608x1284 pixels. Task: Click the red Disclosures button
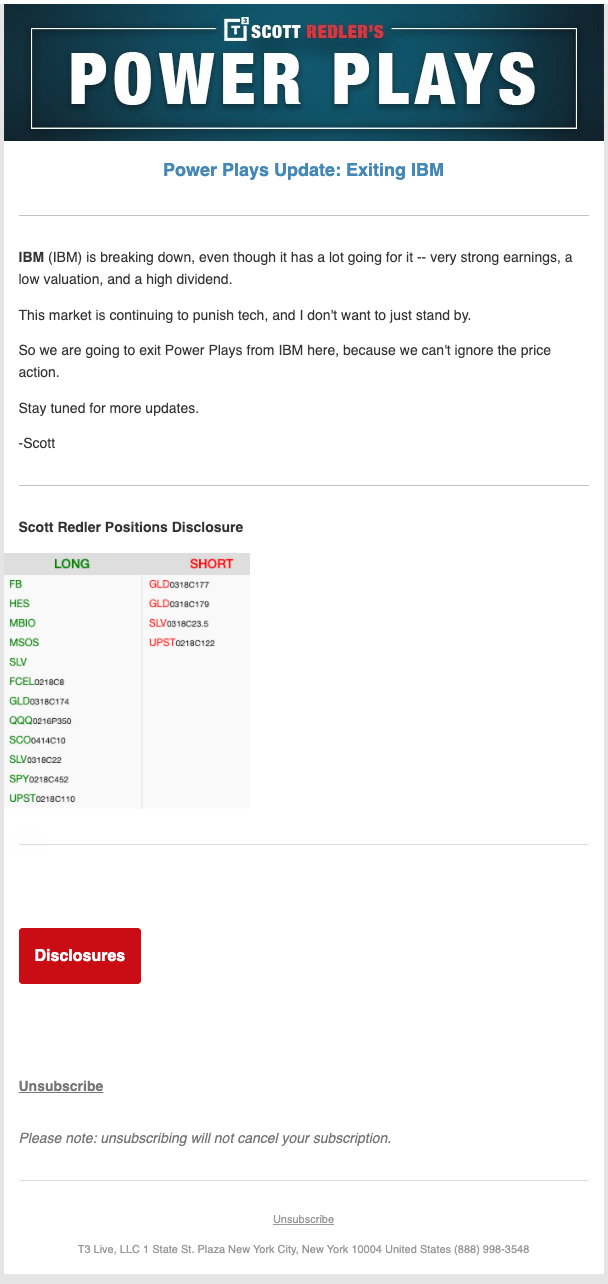(x=80, y=956)
